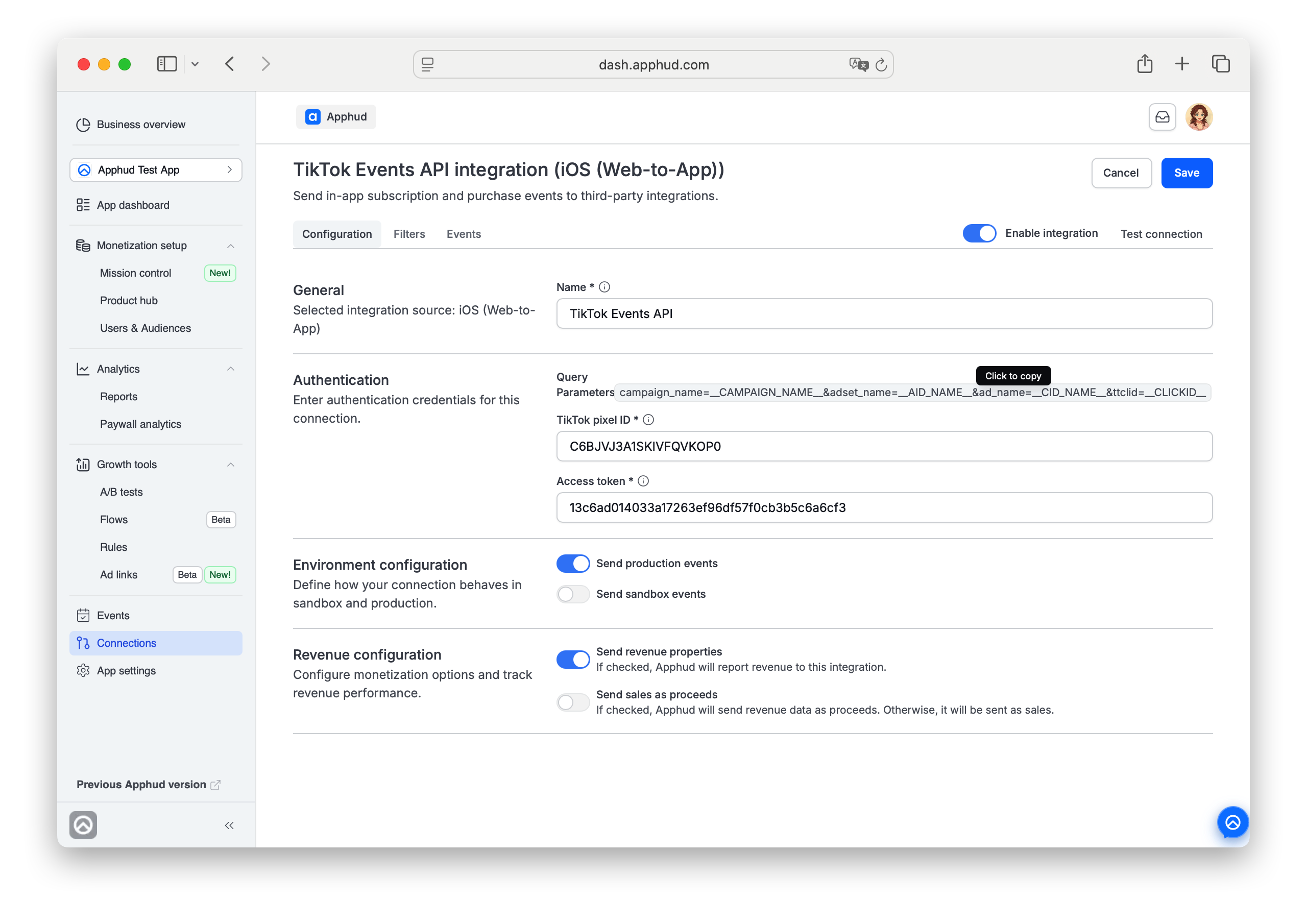Collapse the Analytics section

pyautogui.click(x=231, y=369)
